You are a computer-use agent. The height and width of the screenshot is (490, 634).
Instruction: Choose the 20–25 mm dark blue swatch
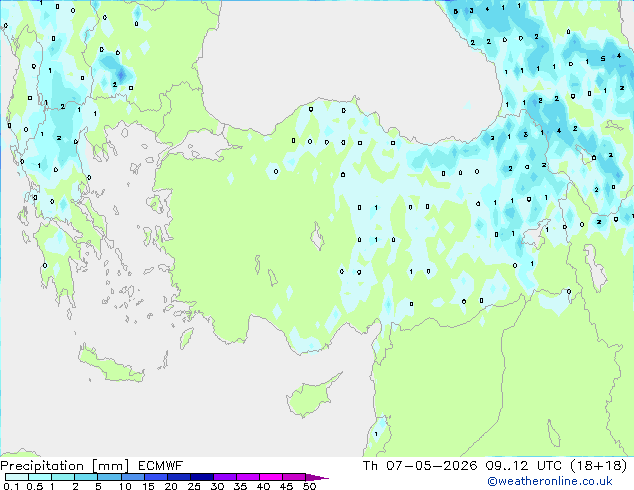(179, 477)
